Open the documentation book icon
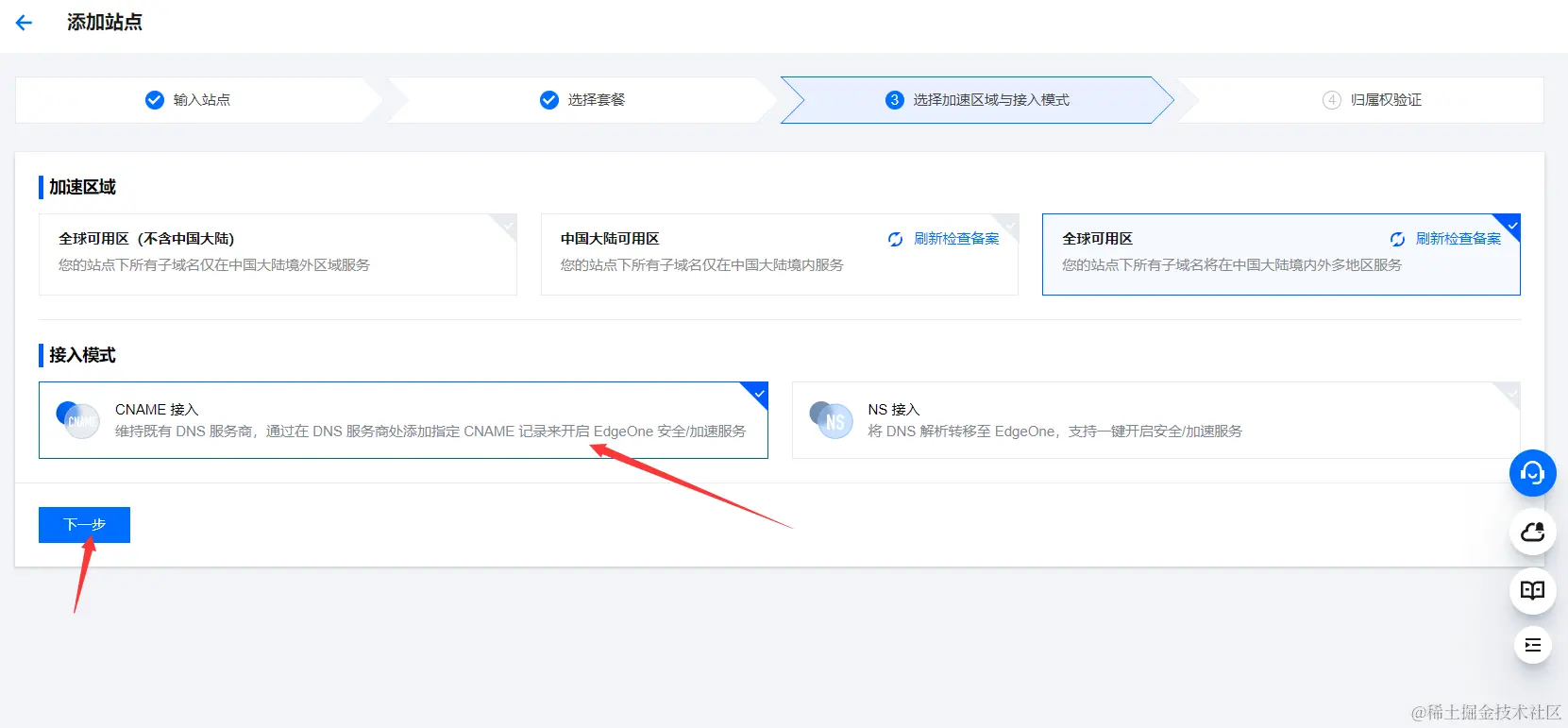This screenshot has width=1568, height=728. [1532, 591]
